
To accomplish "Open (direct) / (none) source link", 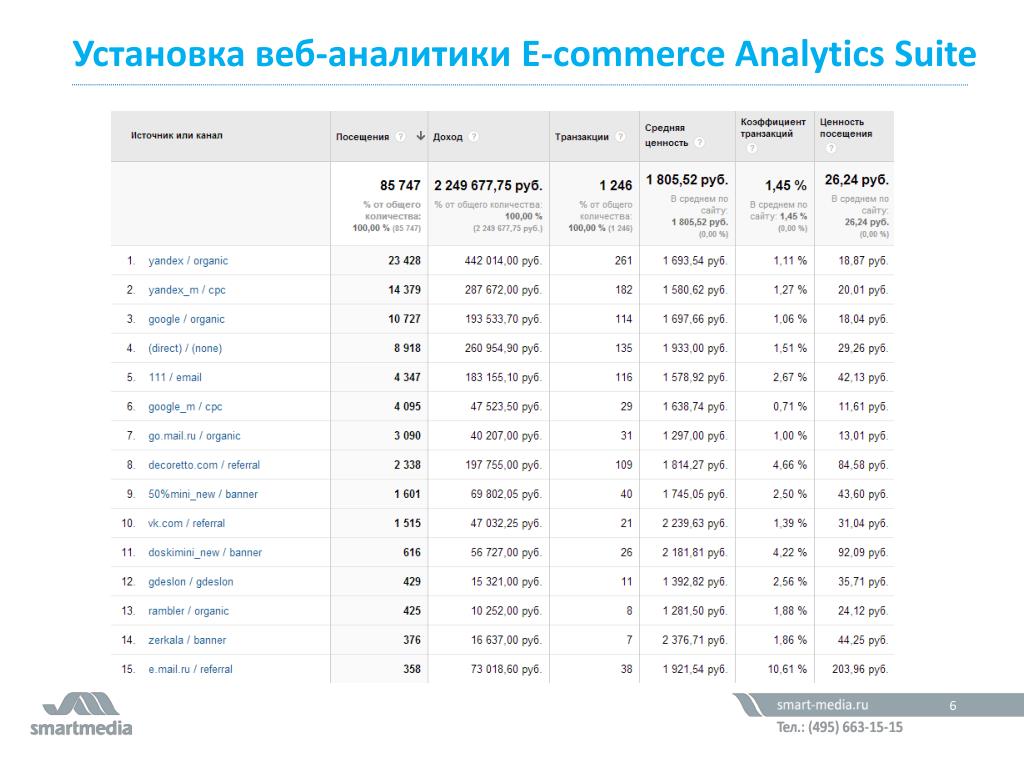I will [185, 348].
